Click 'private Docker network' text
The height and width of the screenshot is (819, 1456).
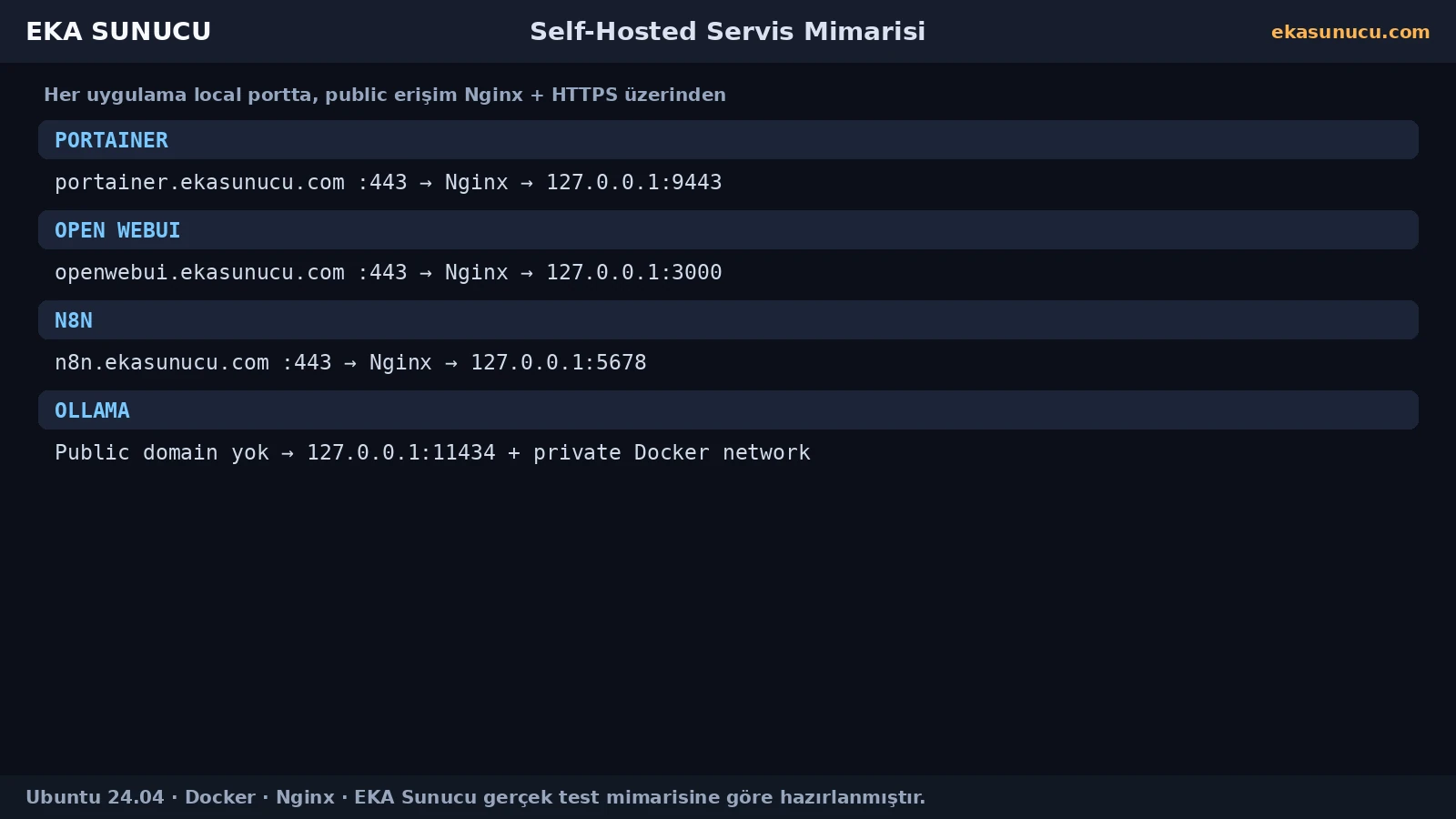tap(672, 452)
